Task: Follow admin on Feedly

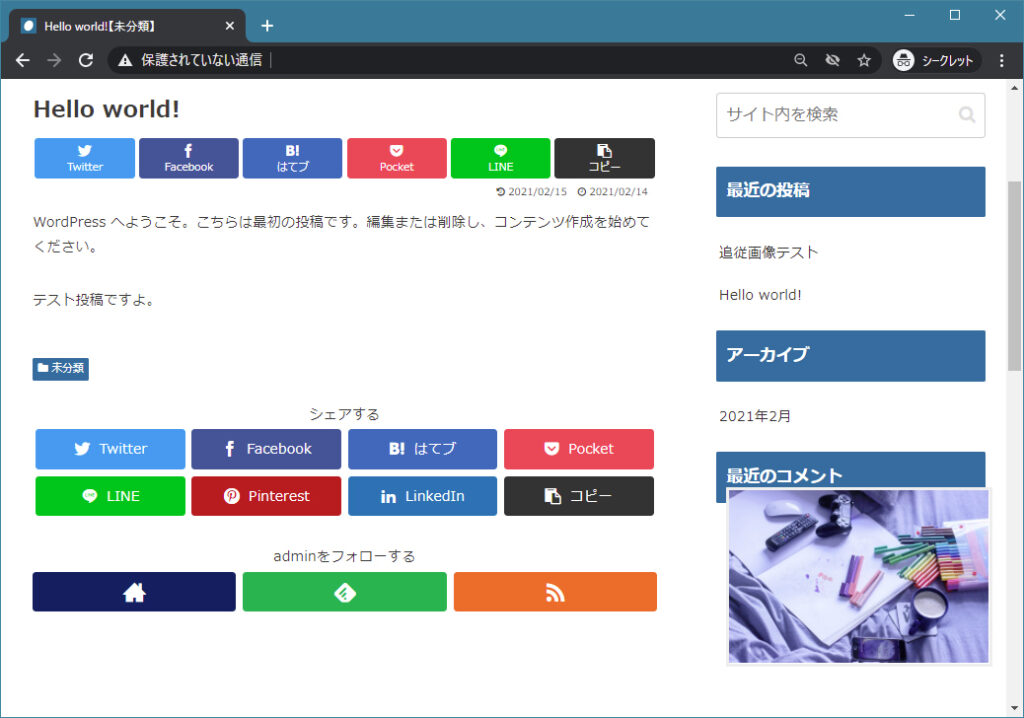Action: pos(345,592)
